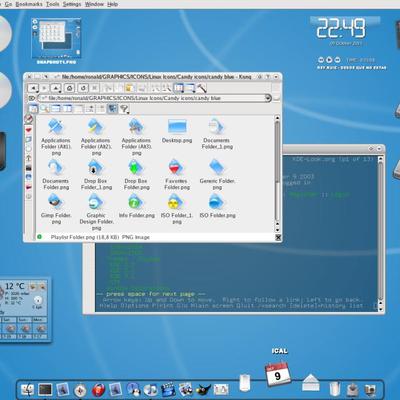Open the music CD icon in the dock
Screen dimensions: 400x400
click(151, 389)
